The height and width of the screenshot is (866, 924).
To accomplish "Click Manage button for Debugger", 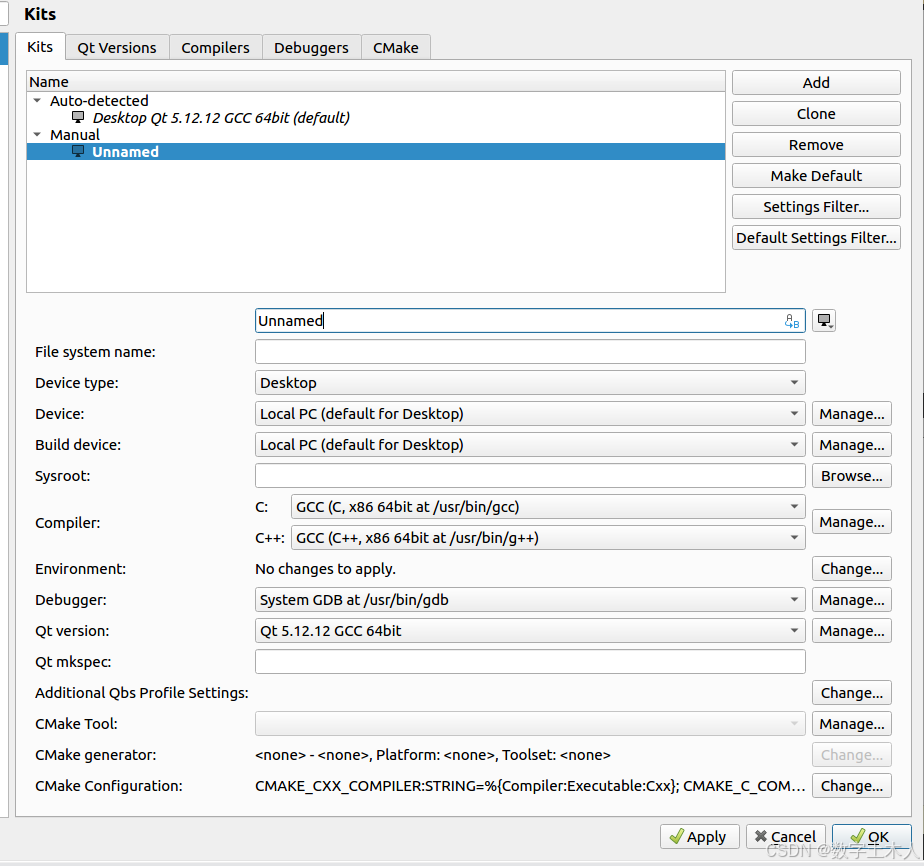I will click(852, 600).
